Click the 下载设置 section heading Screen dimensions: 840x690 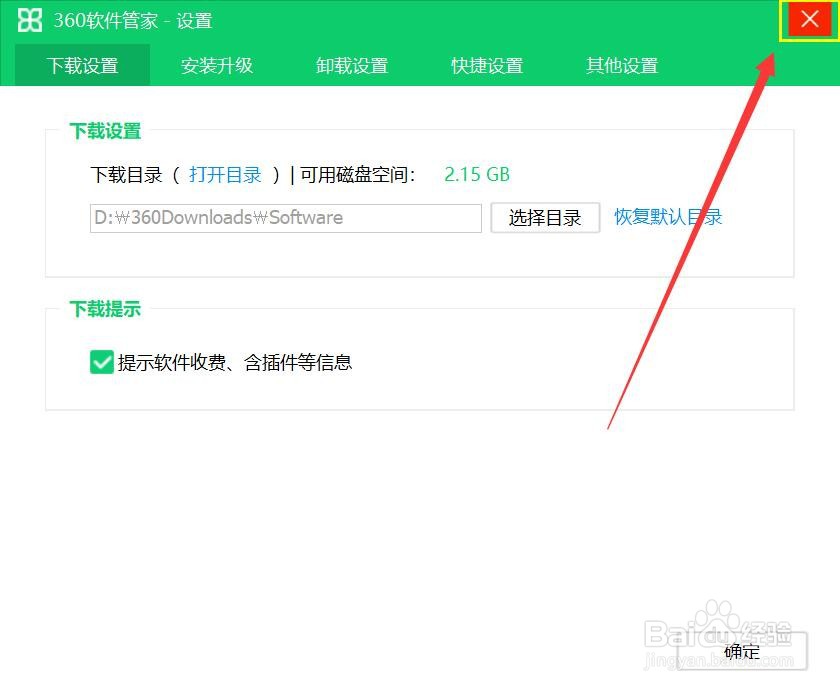[x=106, y=131]
